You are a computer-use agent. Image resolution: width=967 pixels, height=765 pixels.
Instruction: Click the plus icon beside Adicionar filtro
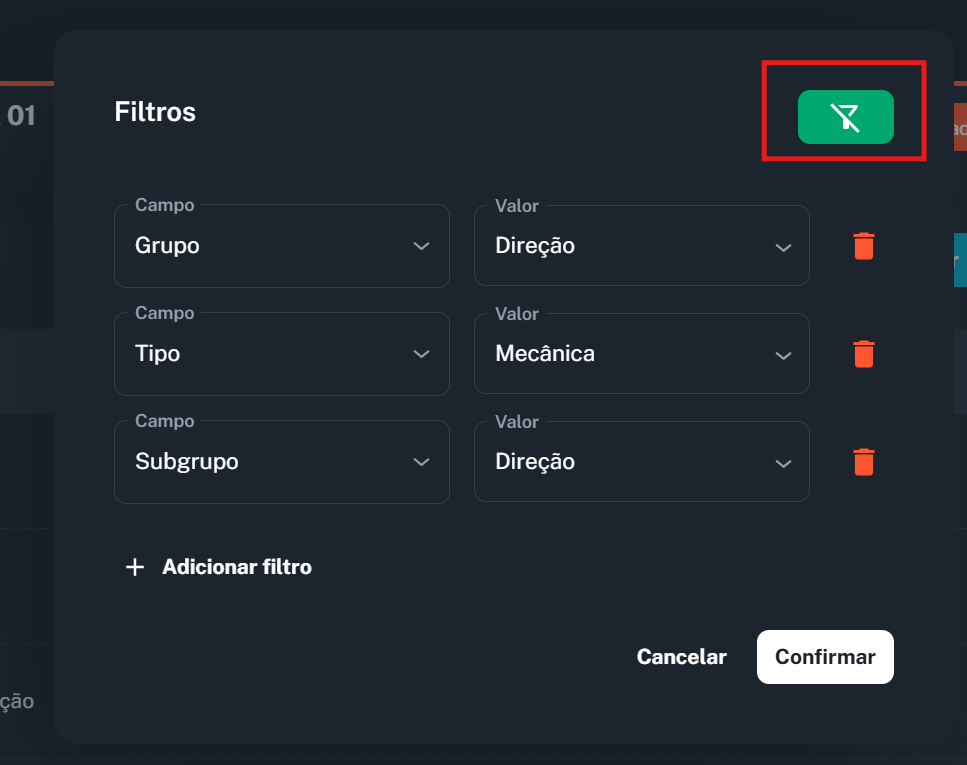click(x=134, y=567)
